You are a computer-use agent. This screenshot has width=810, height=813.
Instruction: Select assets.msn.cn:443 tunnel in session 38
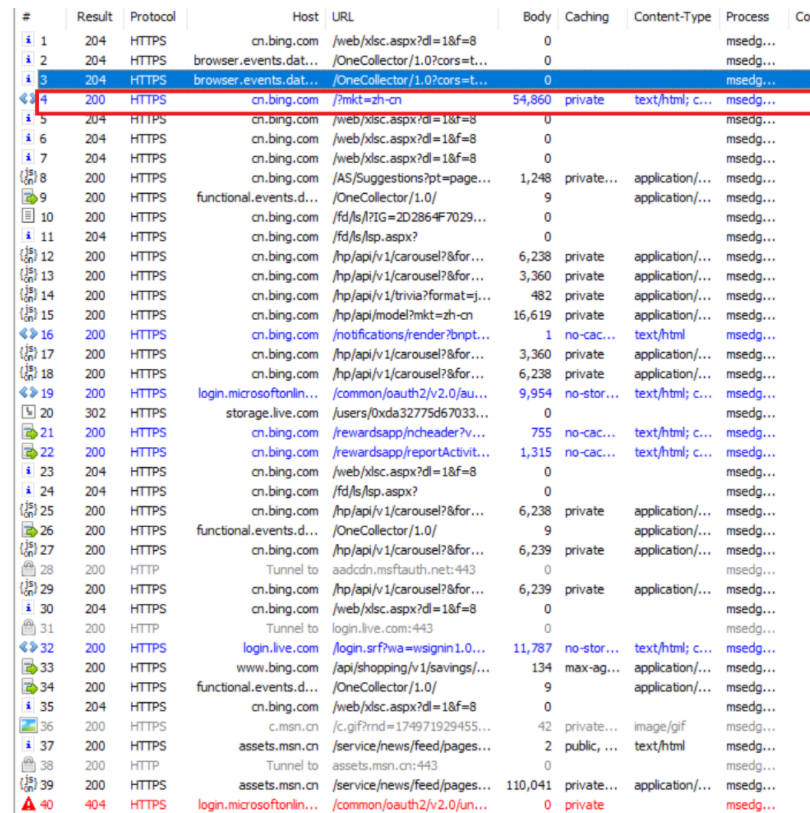pos(385,765)
